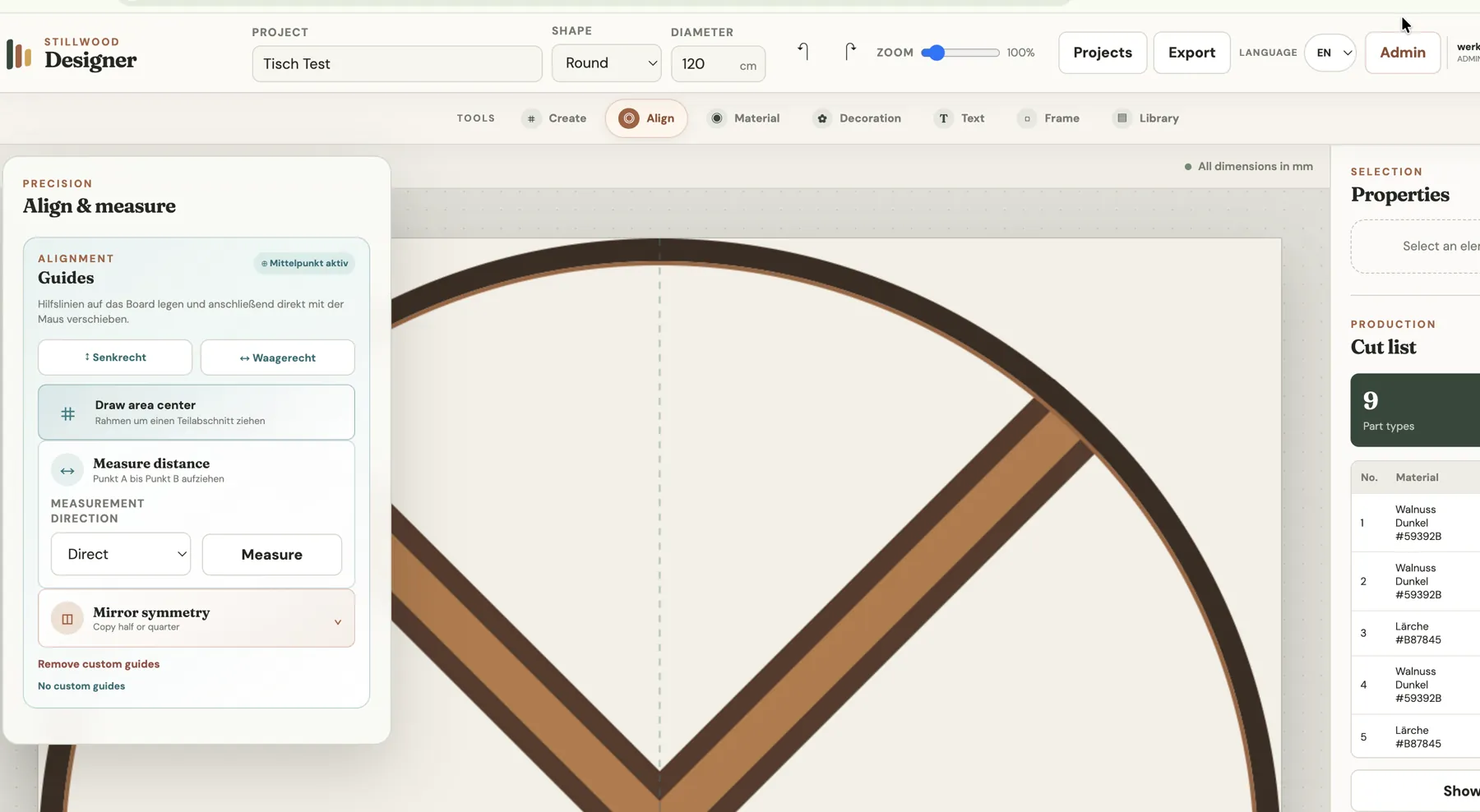Click the Diameter input field showing 120
The image size is (1480, 812).
click(x=719, y=64)
